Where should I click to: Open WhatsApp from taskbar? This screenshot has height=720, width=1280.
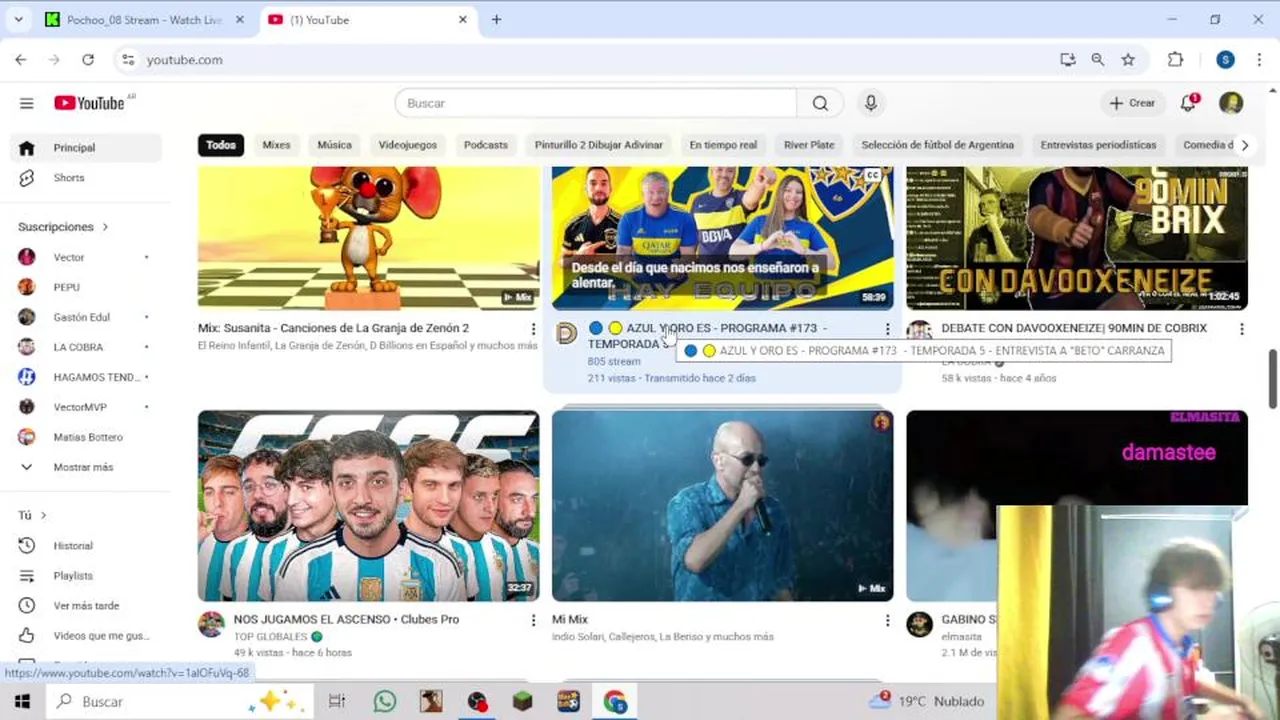385,701
